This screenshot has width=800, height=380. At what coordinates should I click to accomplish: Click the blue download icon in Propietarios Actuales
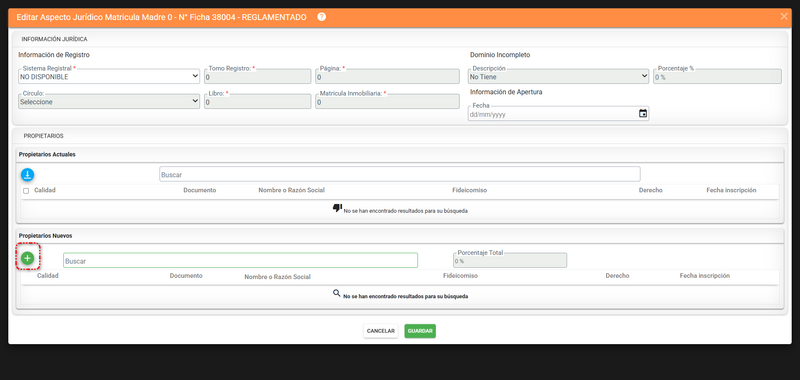coord(27,175)
